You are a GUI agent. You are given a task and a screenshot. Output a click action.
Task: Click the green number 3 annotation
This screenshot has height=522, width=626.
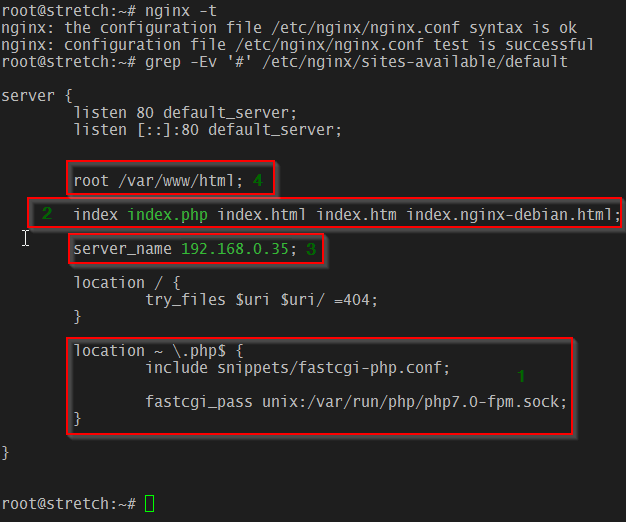311,249
